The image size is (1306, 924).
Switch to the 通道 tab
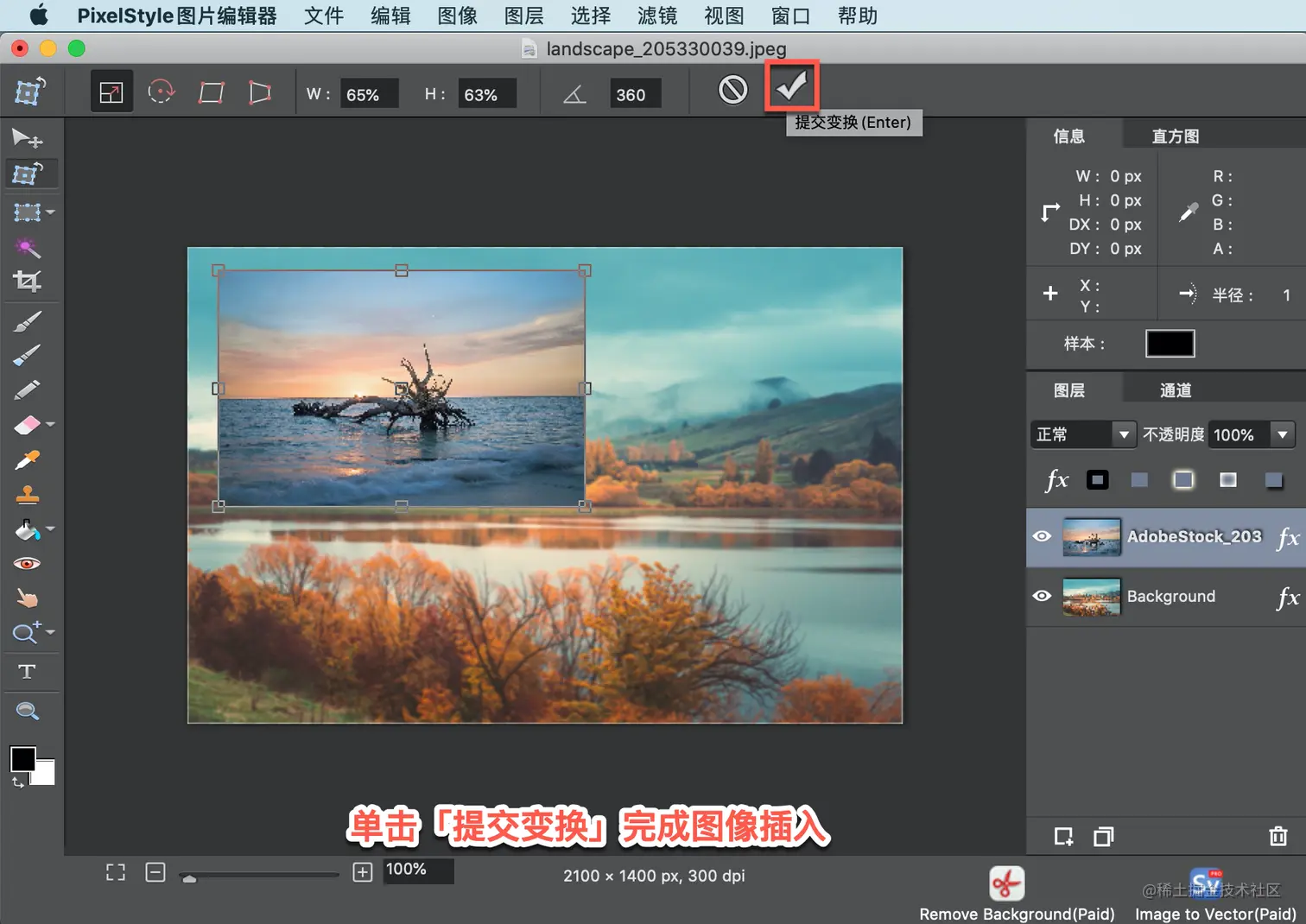[1175, 389]
